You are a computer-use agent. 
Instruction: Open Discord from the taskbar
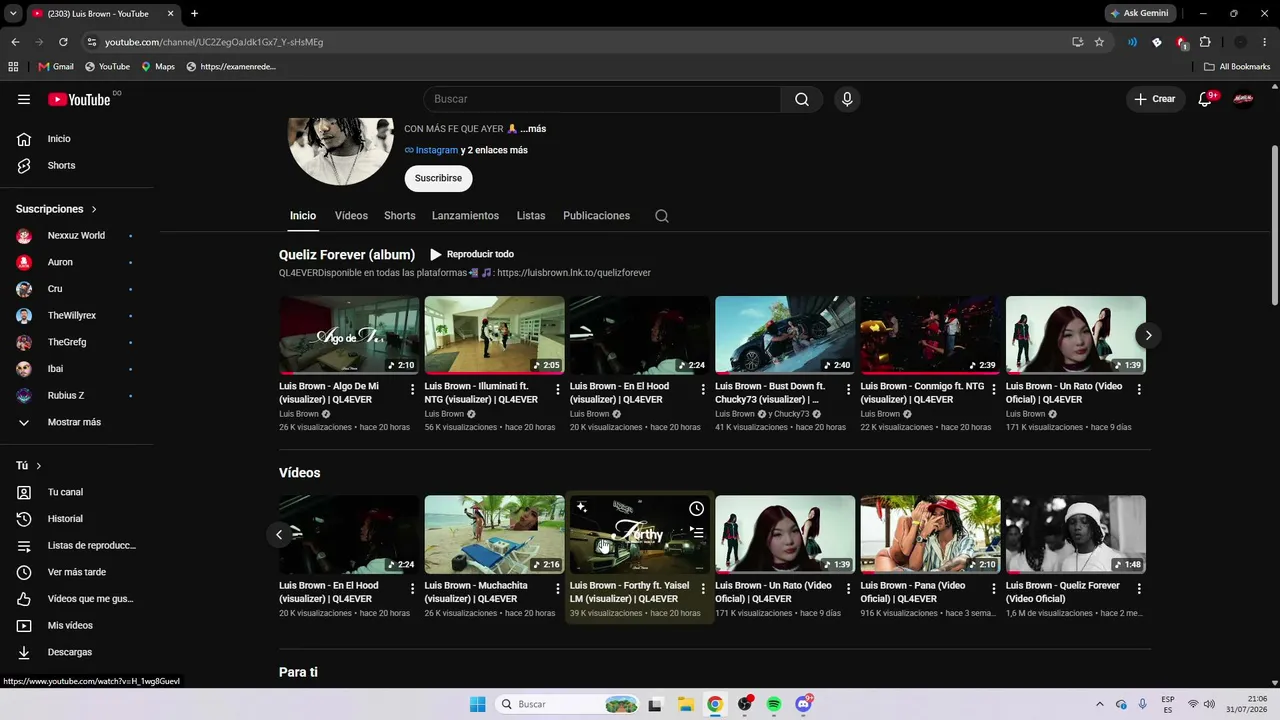pyautogui.click(x=803, y=704)
